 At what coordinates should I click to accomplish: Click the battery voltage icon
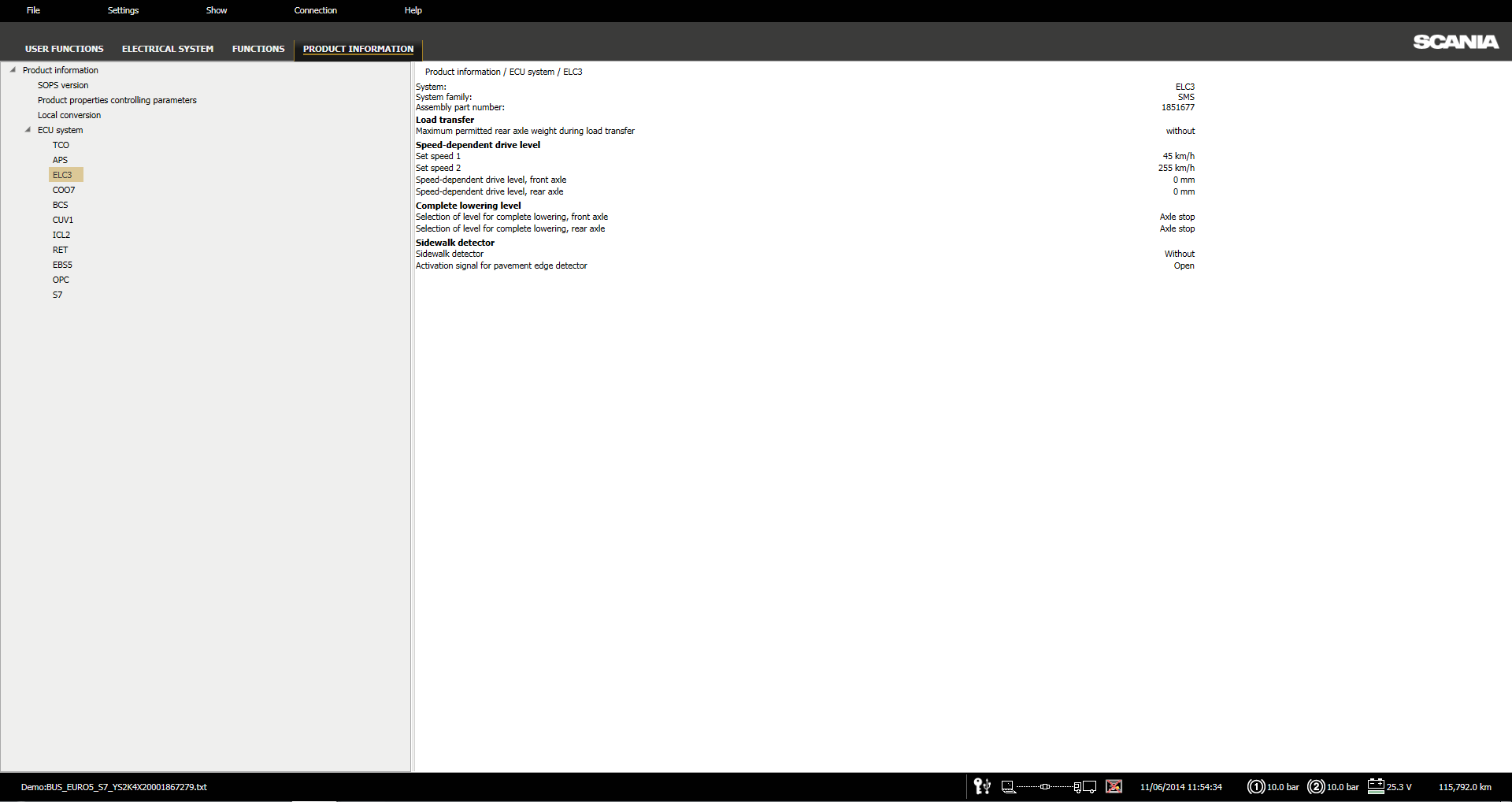(1376, 786)
